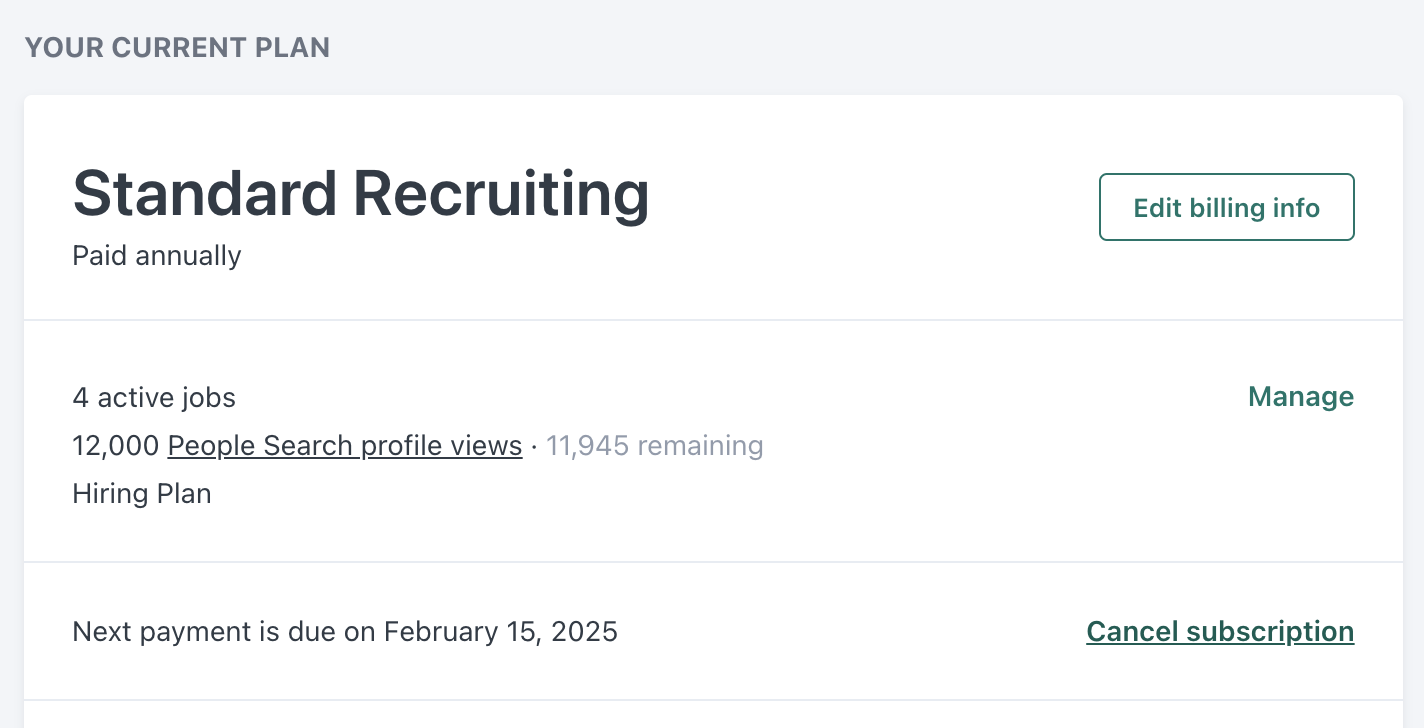Click the word billing on the outlined button
1424x728 pixels.
(x=1227, y=208)
